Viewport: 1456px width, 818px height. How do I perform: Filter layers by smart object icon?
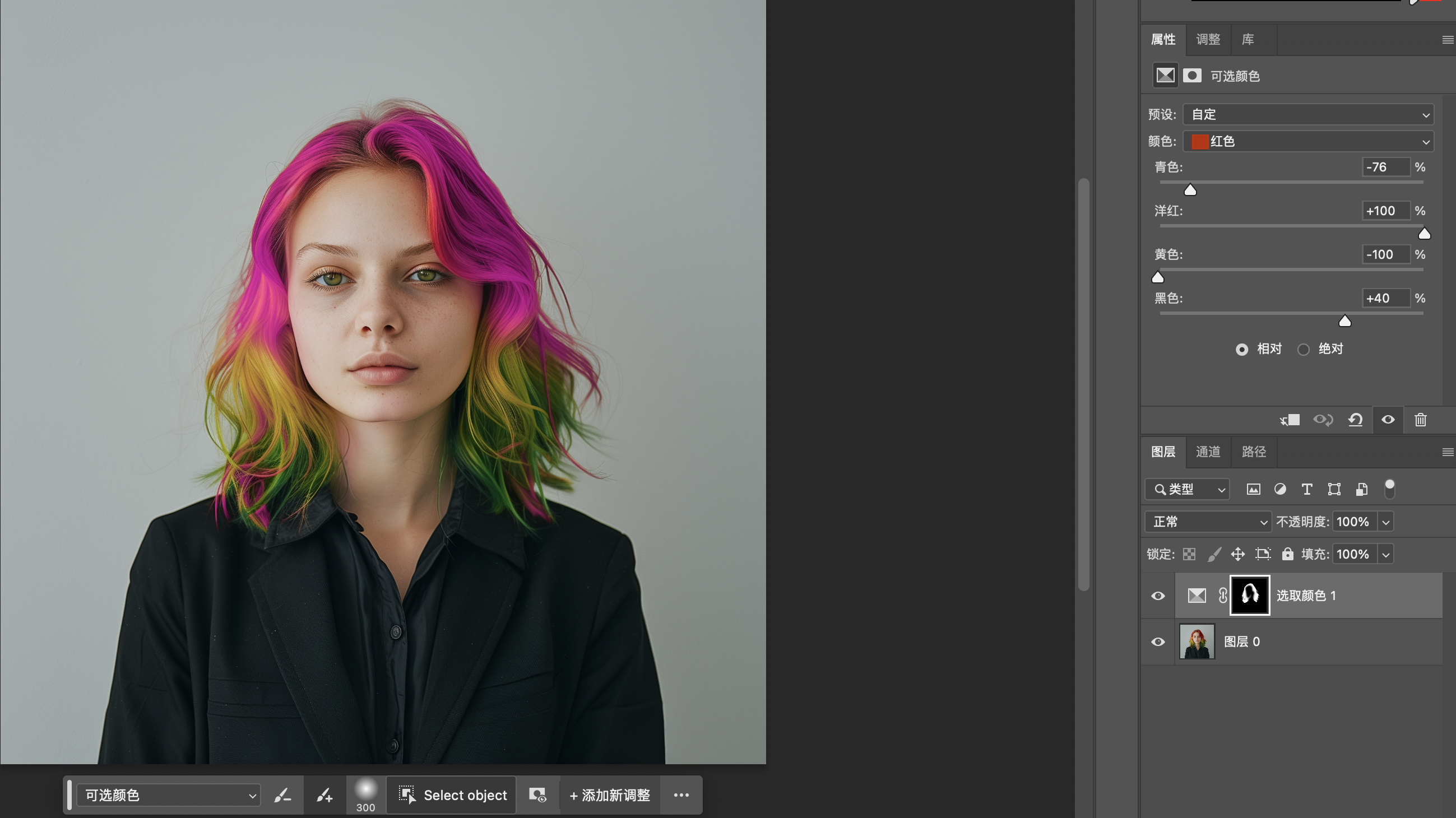pos(1362,489)
